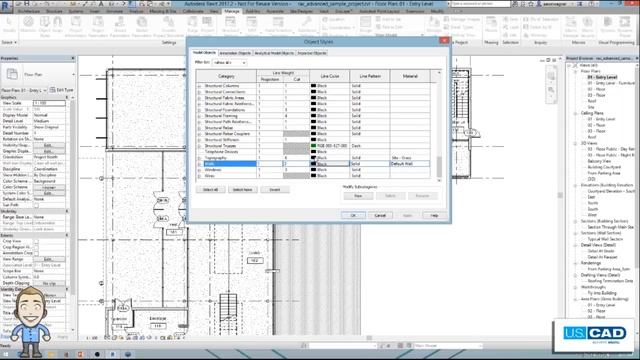Click the Invert button

pos(275,190)
